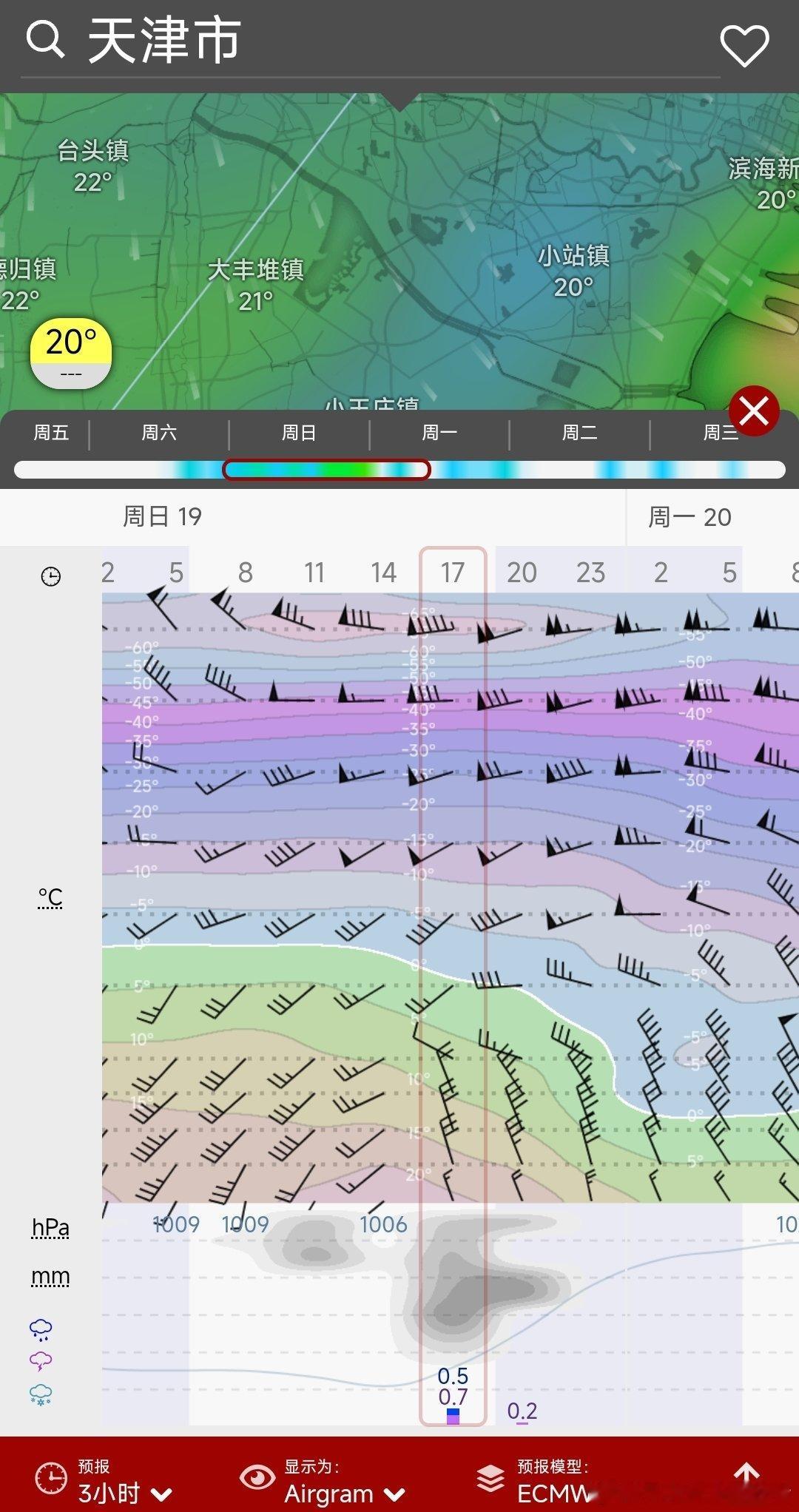Tap the rain cloud legend icon
Screen dimensions: 799x1512
click(x=41, y=1329)
